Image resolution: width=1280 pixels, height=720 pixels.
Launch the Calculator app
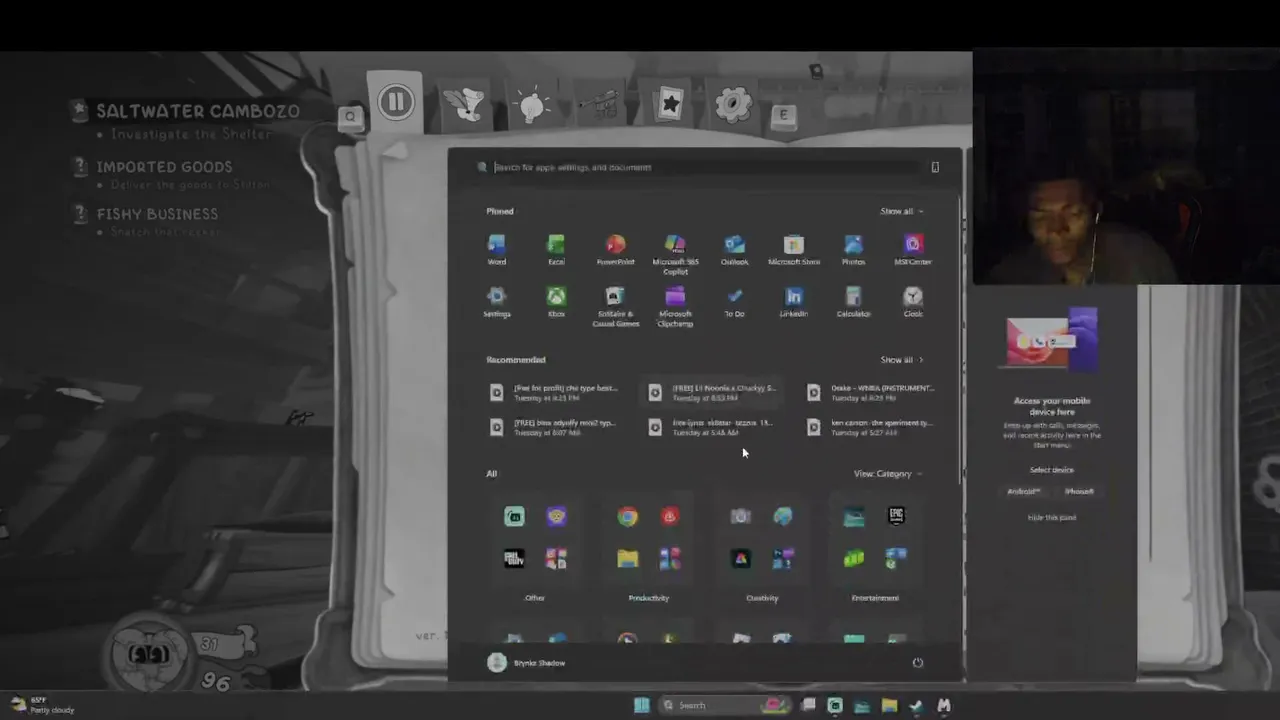pyautogui.click(x=853, y=301)
